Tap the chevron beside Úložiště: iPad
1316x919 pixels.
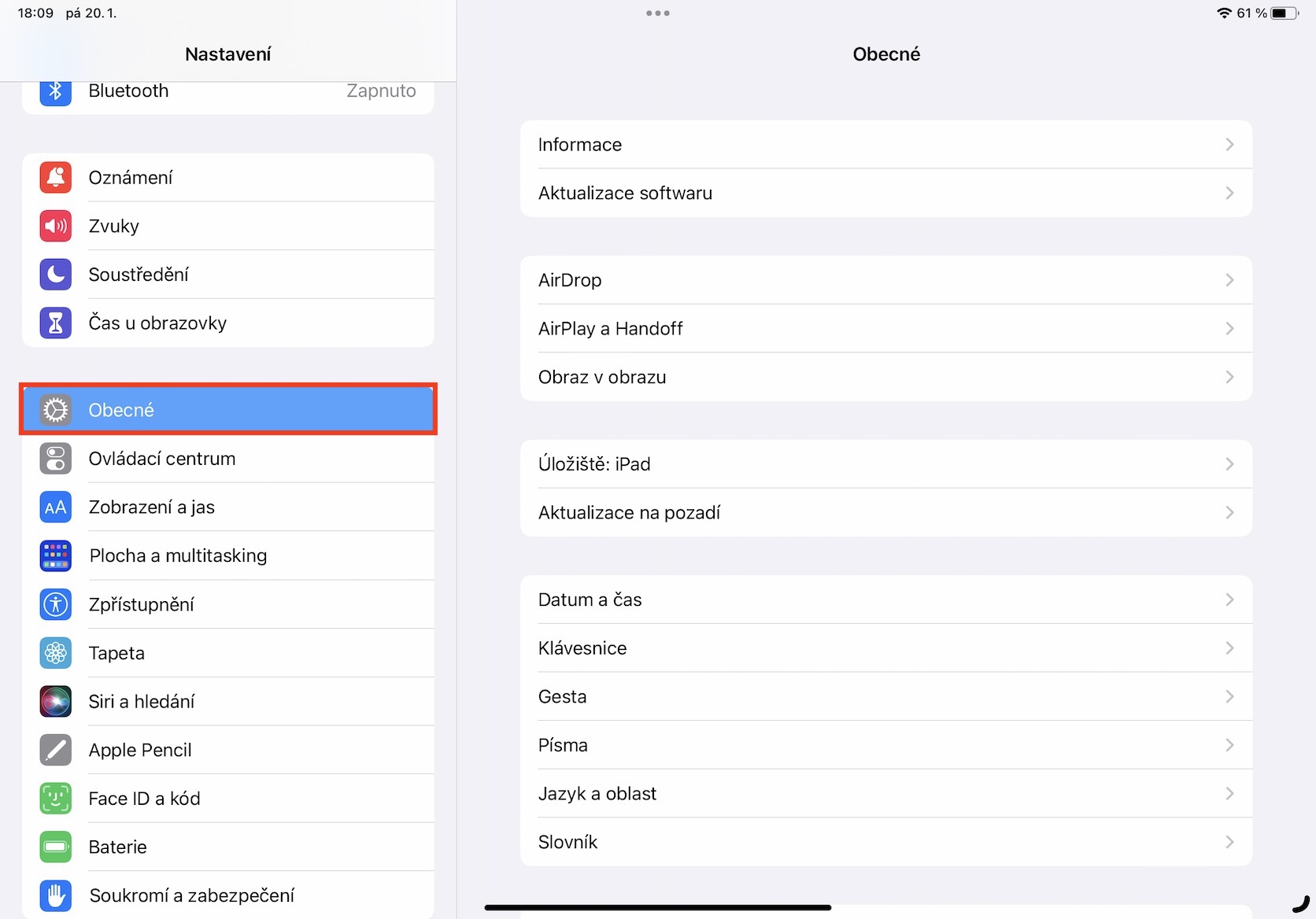pos(1229,464)
